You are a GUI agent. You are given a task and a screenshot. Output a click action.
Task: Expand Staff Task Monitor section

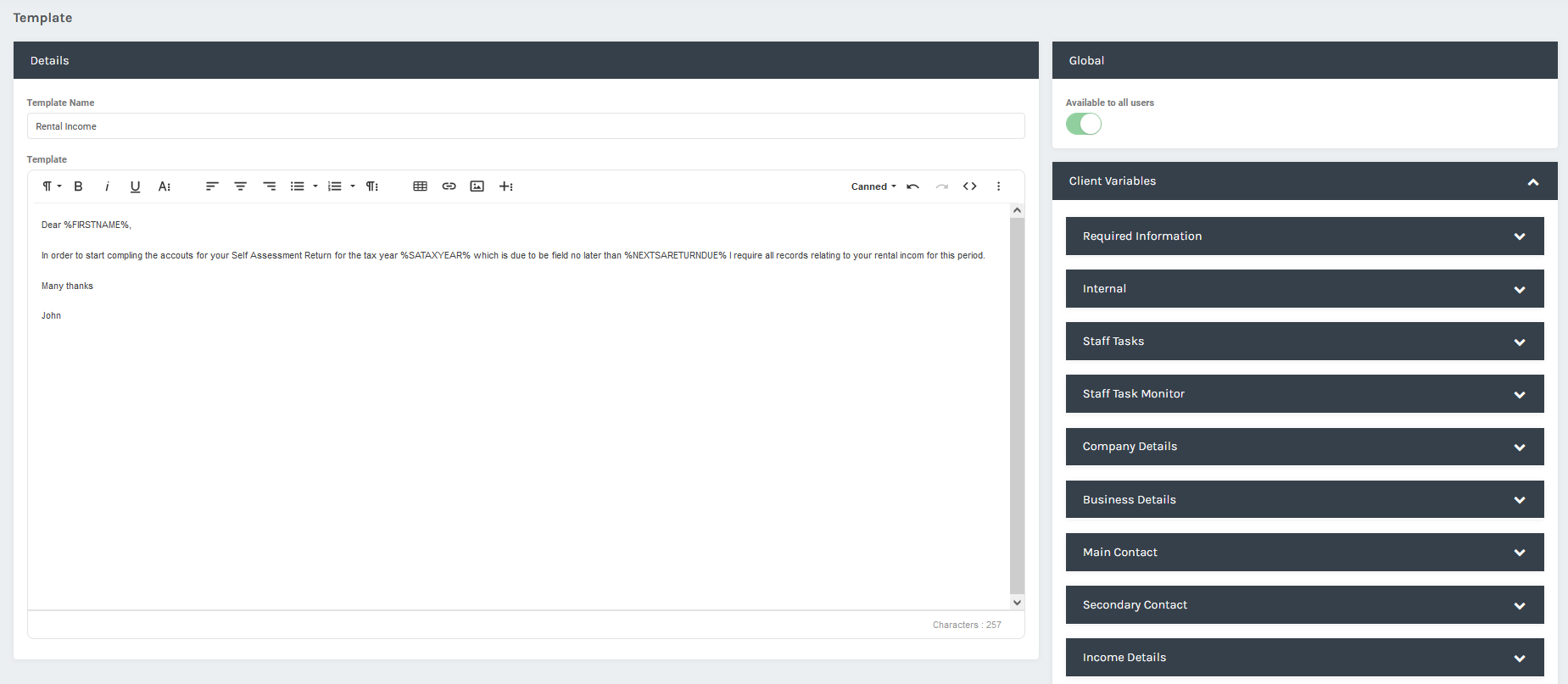tap(1305, 394)
